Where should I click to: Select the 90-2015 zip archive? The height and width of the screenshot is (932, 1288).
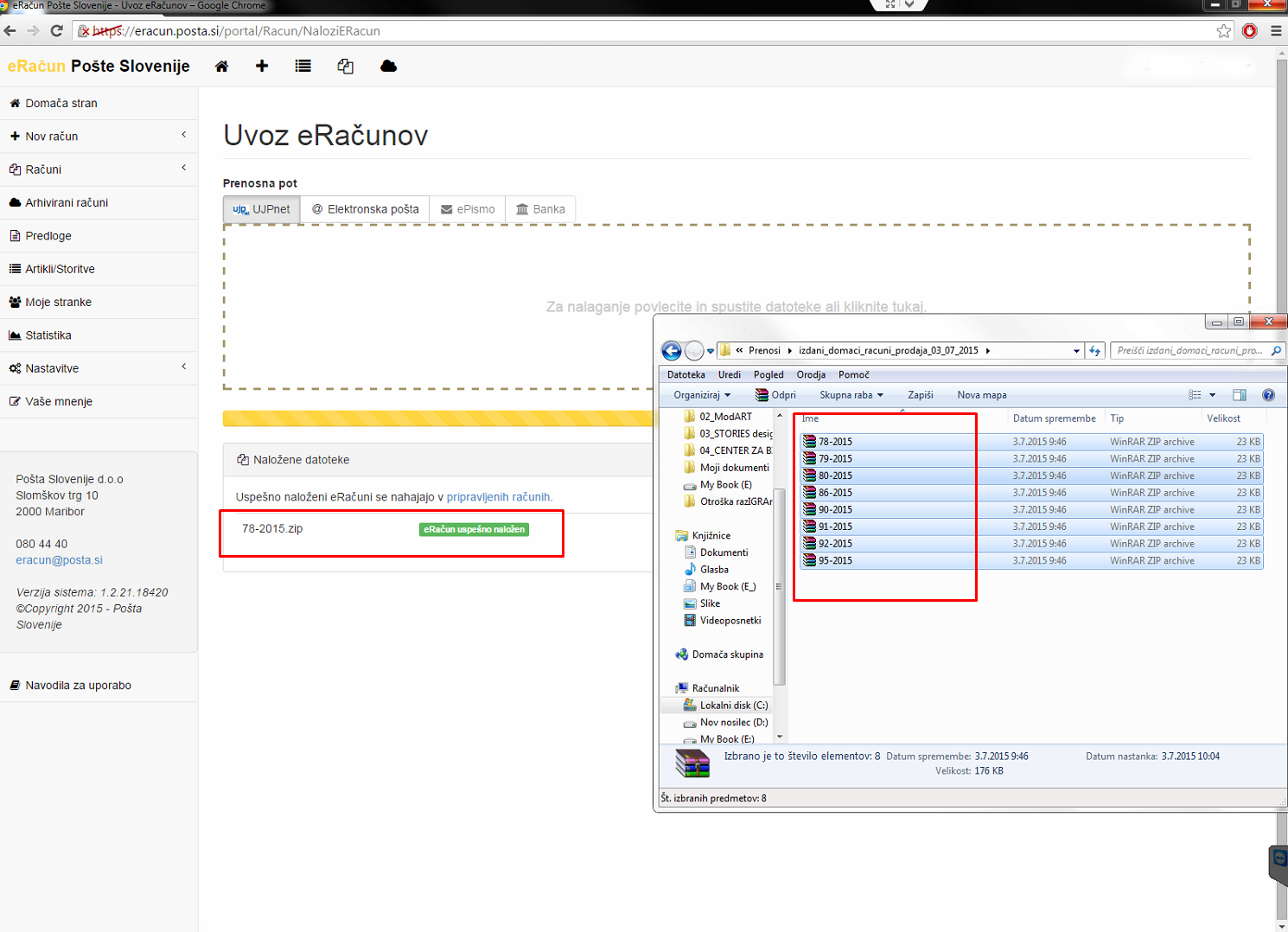click(1031, 510)
